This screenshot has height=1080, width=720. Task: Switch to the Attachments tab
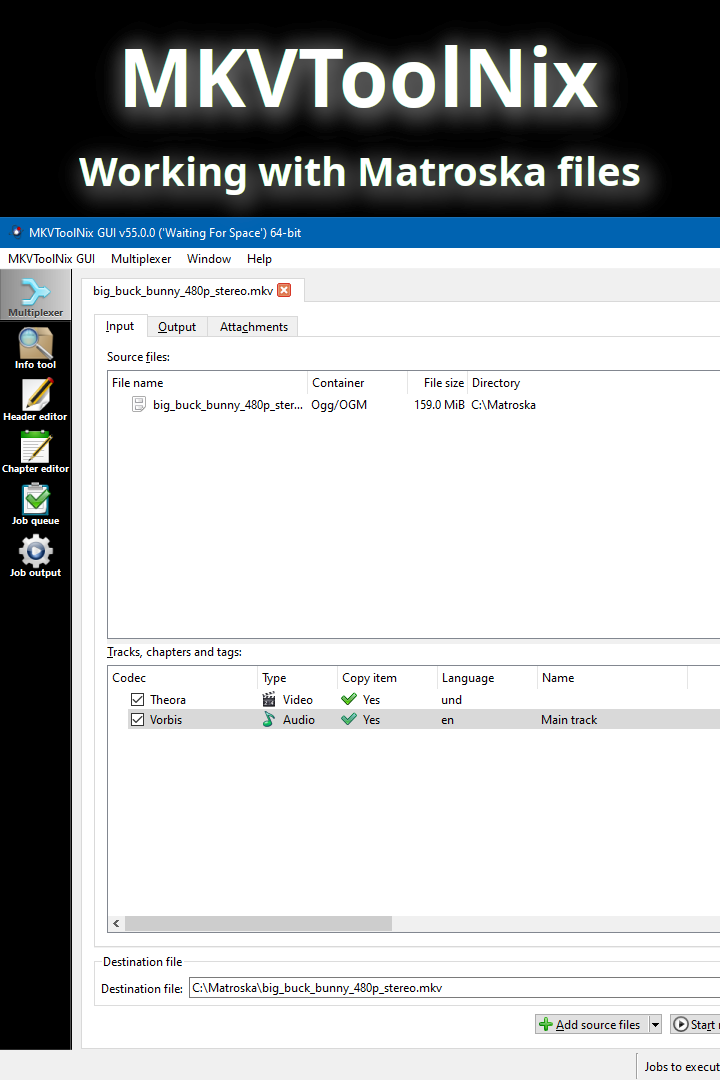point(254,326)
